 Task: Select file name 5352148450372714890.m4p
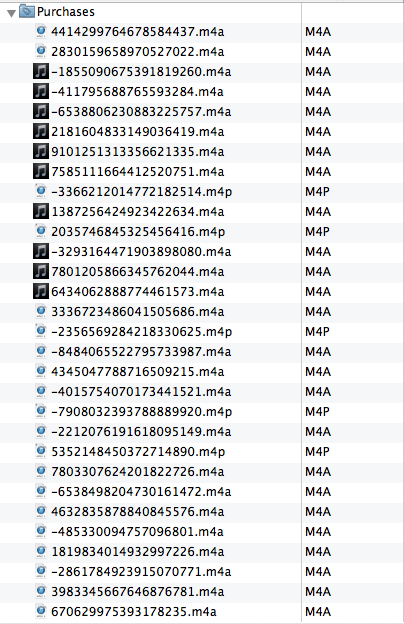[138, 452]
